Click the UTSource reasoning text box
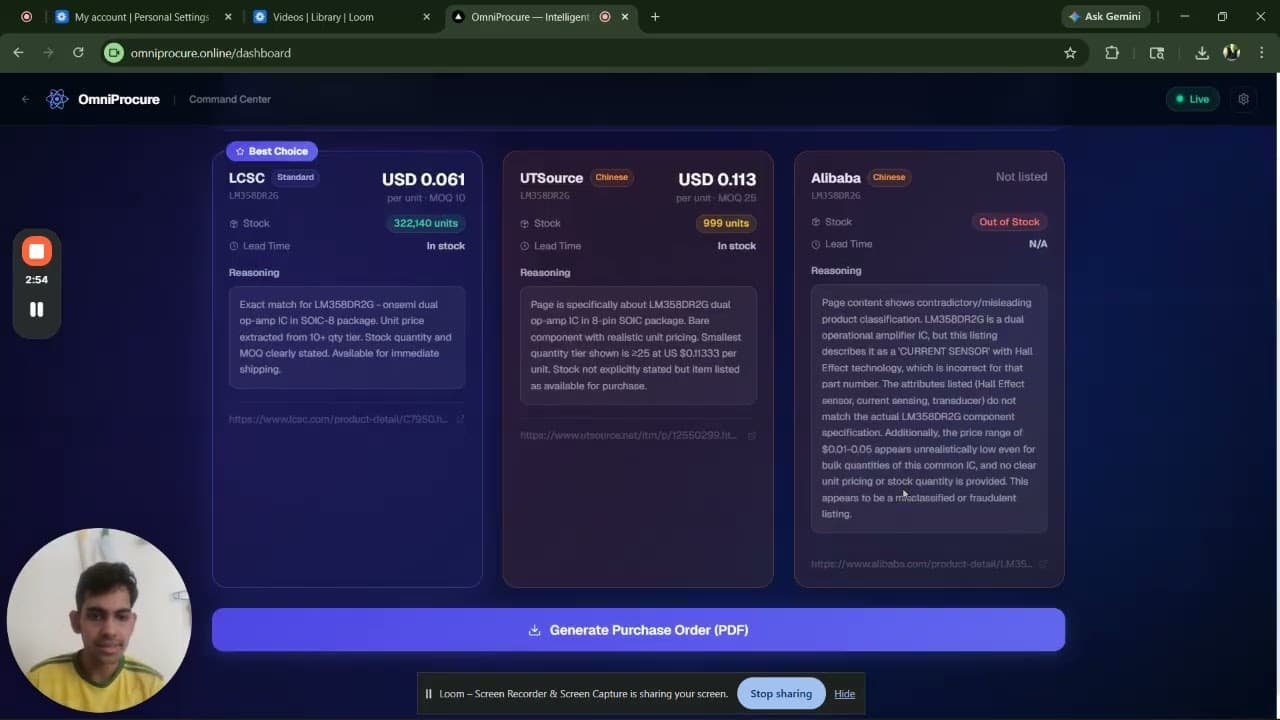Image resolution: width=1280 pixels, height=720 pixels. 638,345
